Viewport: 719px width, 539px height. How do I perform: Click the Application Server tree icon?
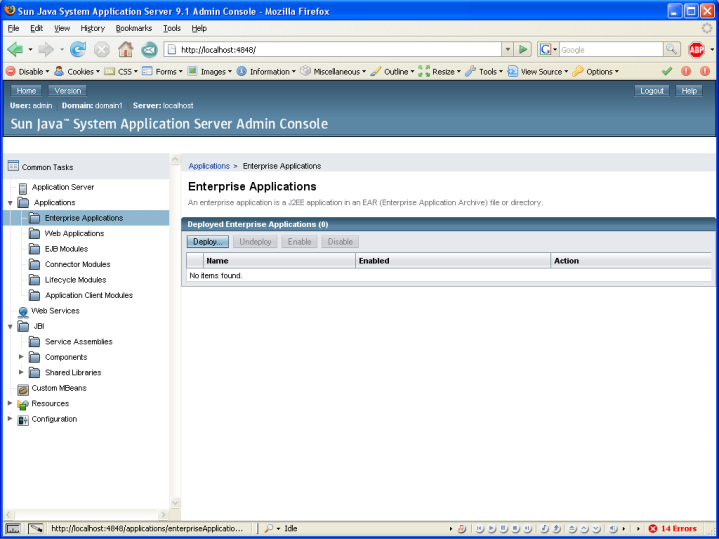[23, 188]
